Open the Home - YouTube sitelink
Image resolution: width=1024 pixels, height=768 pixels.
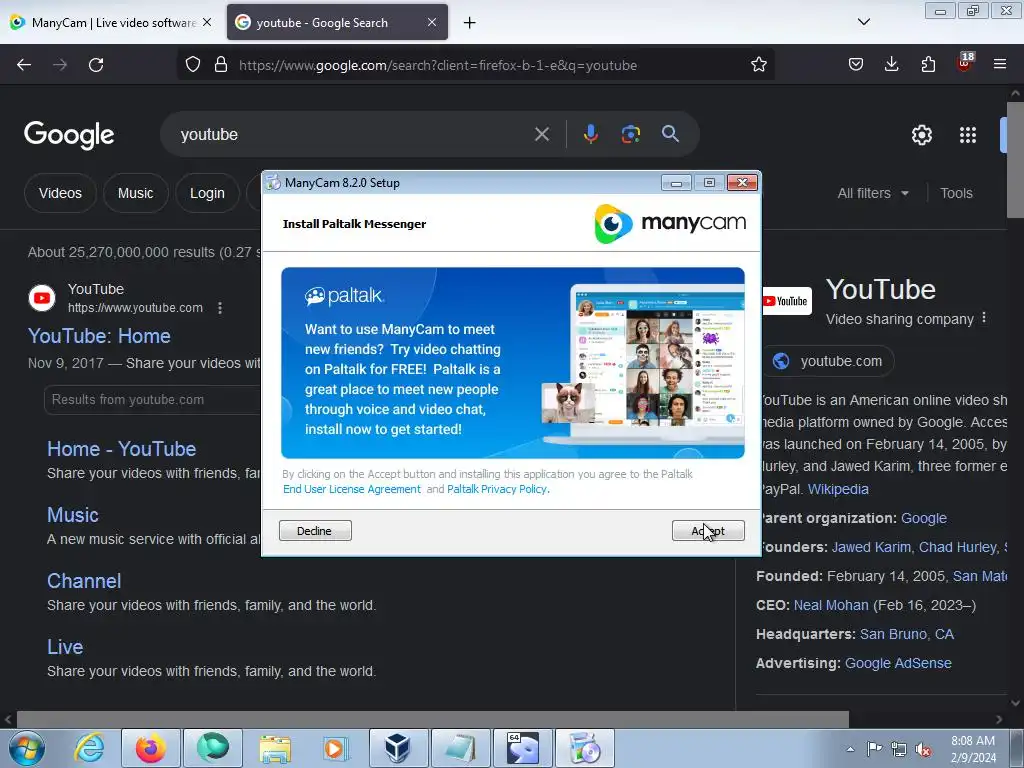point(121,449)
